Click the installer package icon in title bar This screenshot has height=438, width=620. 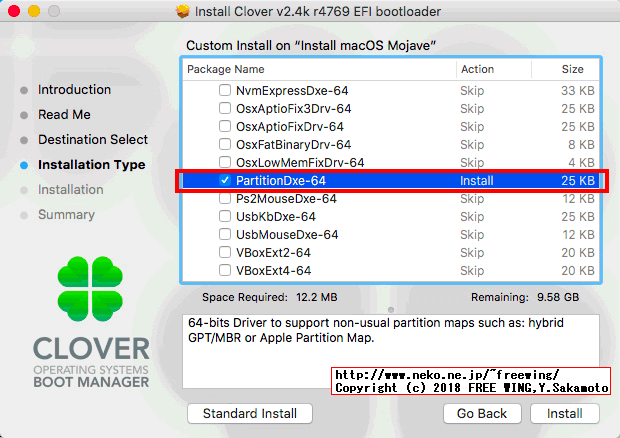pyautogui.click(x=182, y=11)
